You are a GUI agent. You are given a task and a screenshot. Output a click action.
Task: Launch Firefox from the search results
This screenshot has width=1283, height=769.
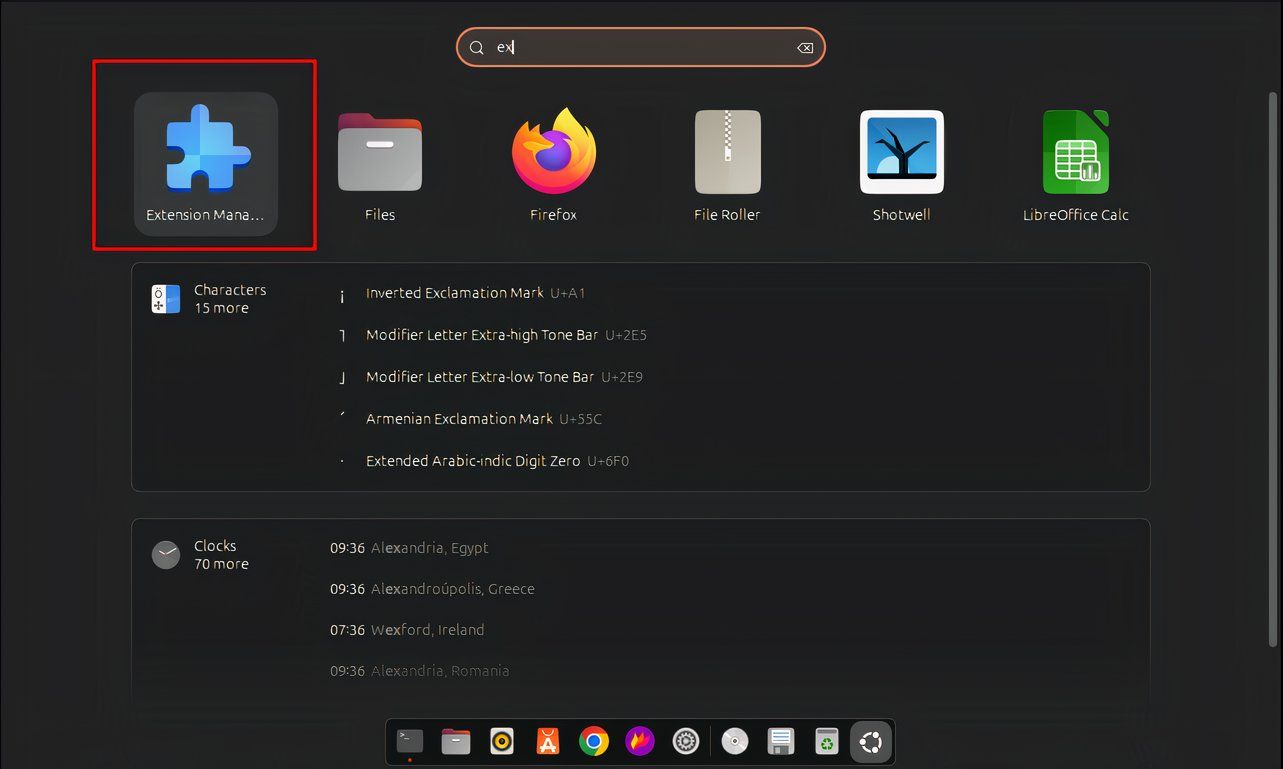(x=553, y=152)
